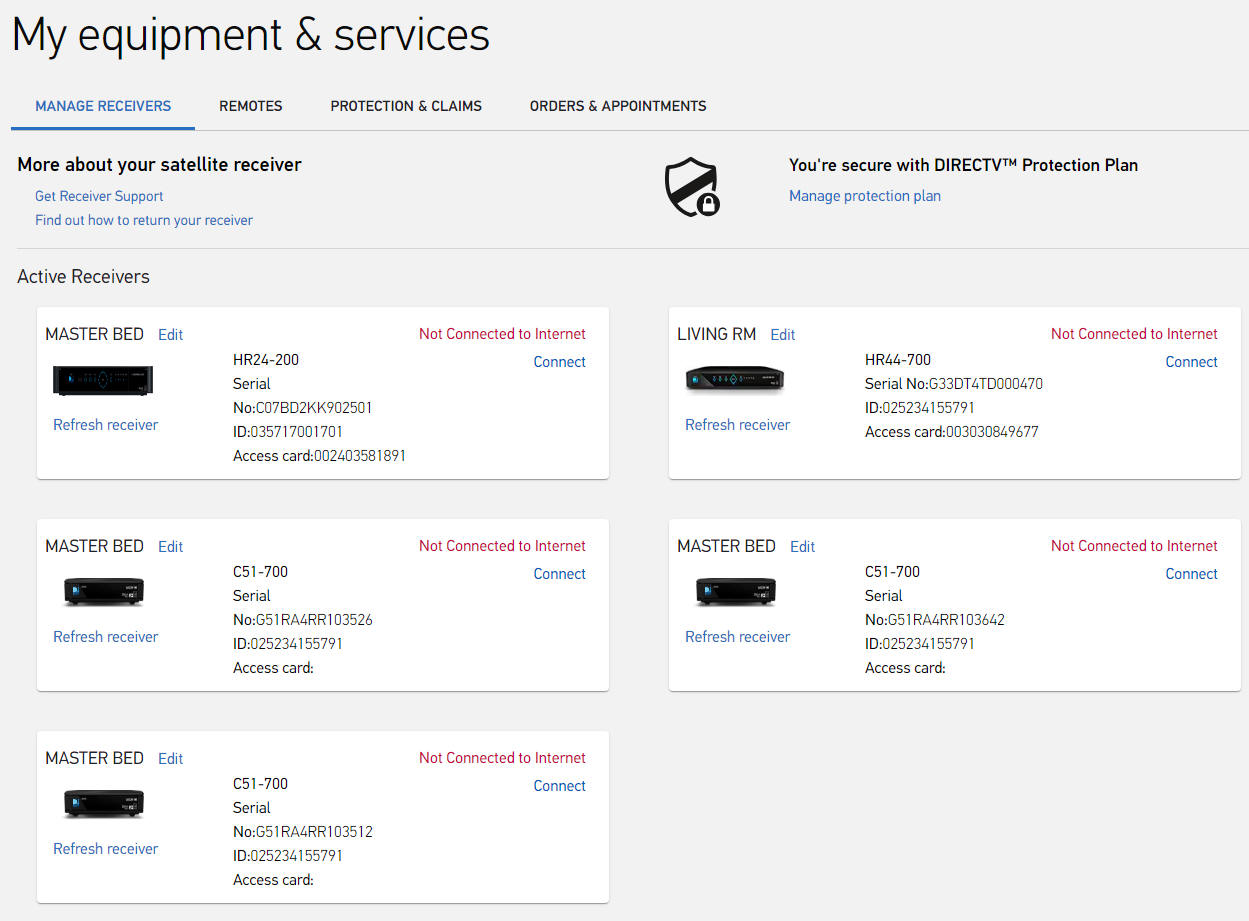Click the HR44-700 model label

898,360
